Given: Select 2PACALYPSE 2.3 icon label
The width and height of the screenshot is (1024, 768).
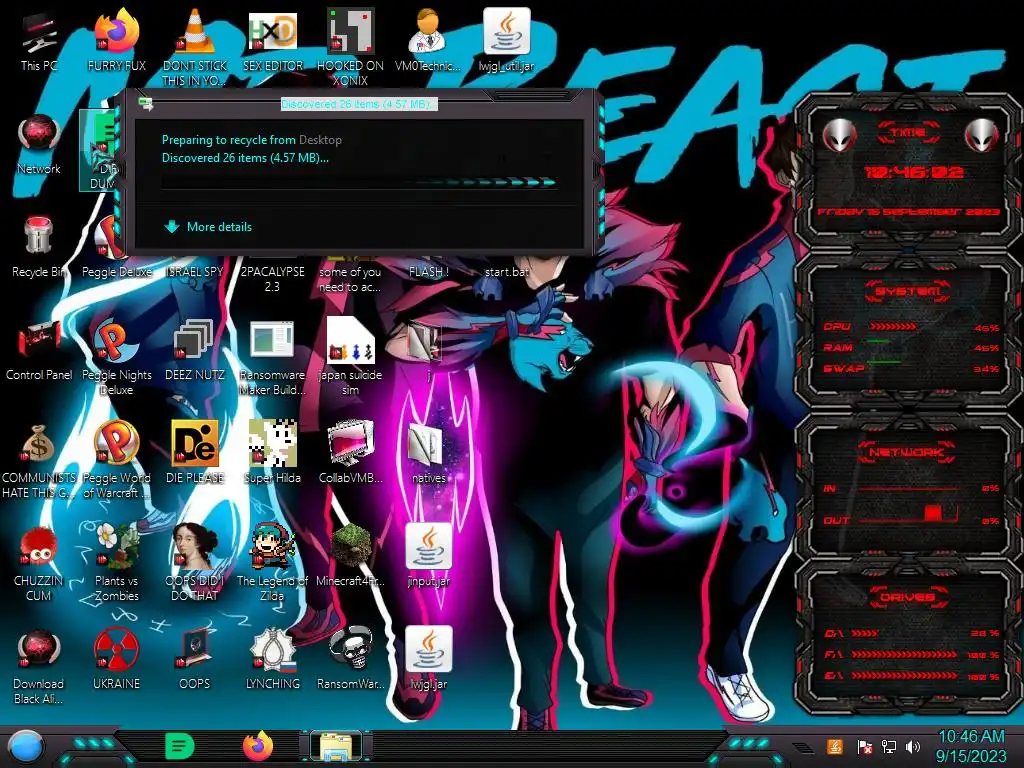Looking at the screenshot, I should pyautogui.click(x=272, y=279).
